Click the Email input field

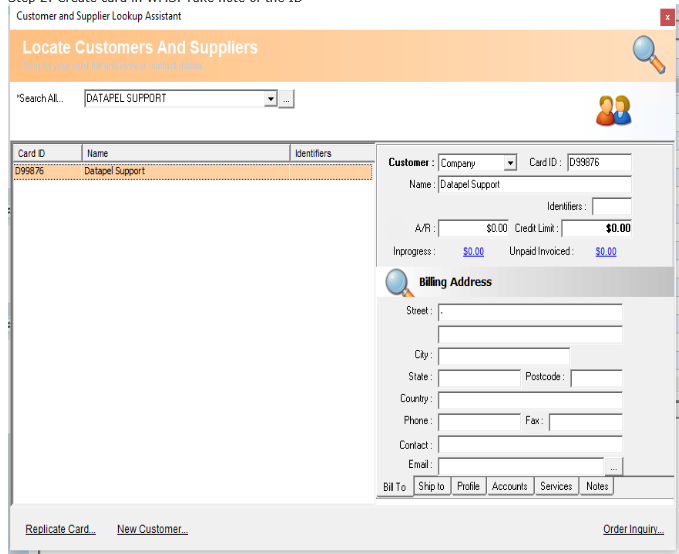click(x=521, y=467)
